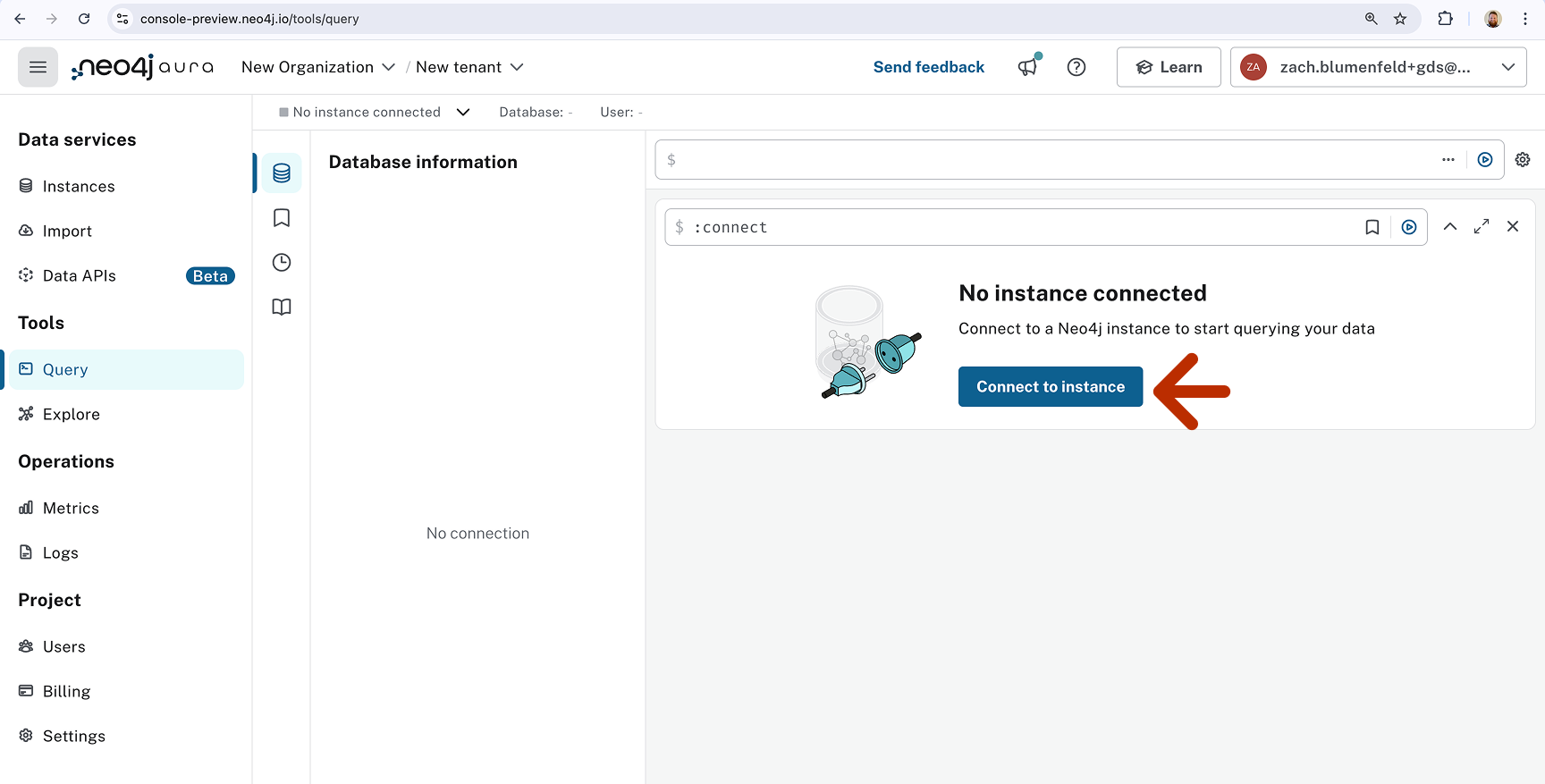Screen dimensions: 1545x784
Task: Collapse the :connect result frame
Action: (x=1450, y=227)
